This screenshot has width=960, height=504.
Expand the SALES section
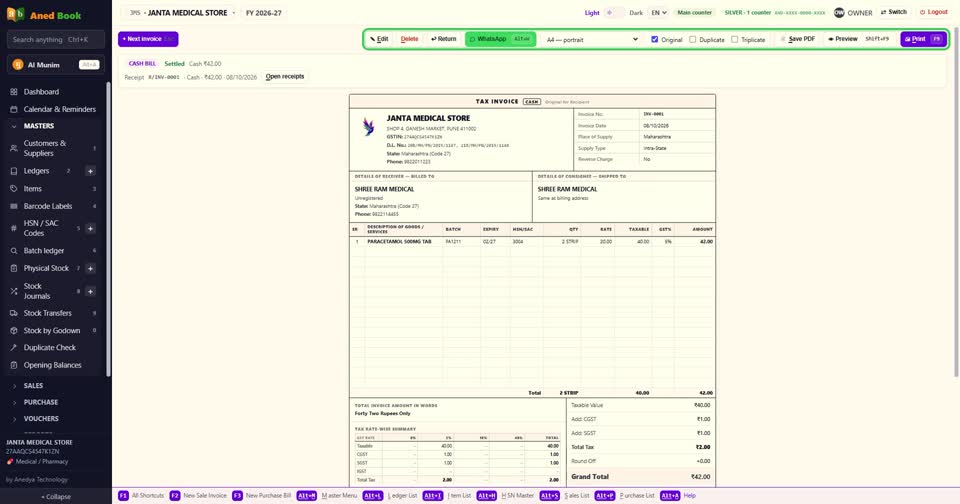pyautogui.click(x=53, y=386)
